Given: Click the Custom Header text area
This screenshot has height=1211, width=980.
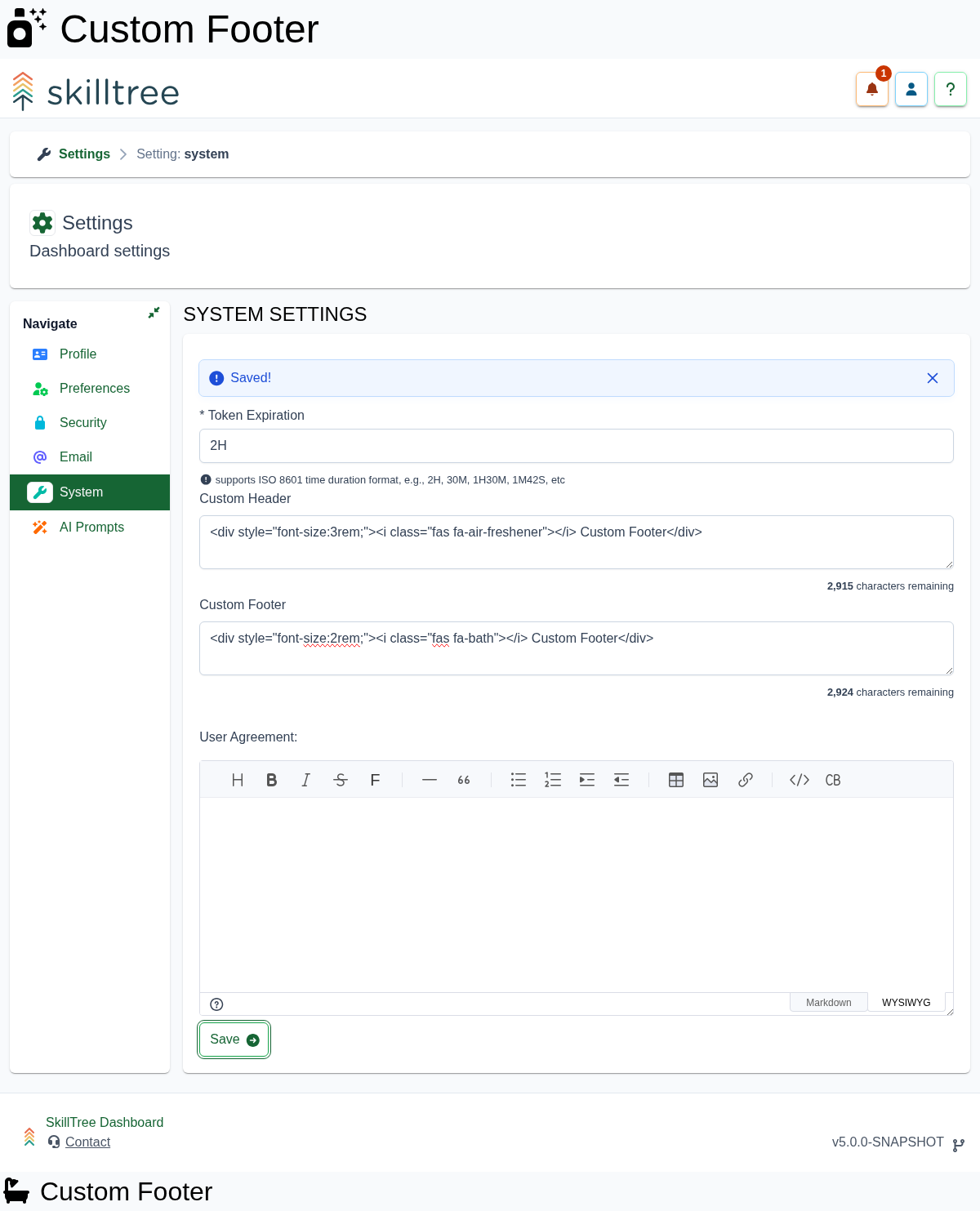Looking at the screenshot, I should tap(577, 542).
